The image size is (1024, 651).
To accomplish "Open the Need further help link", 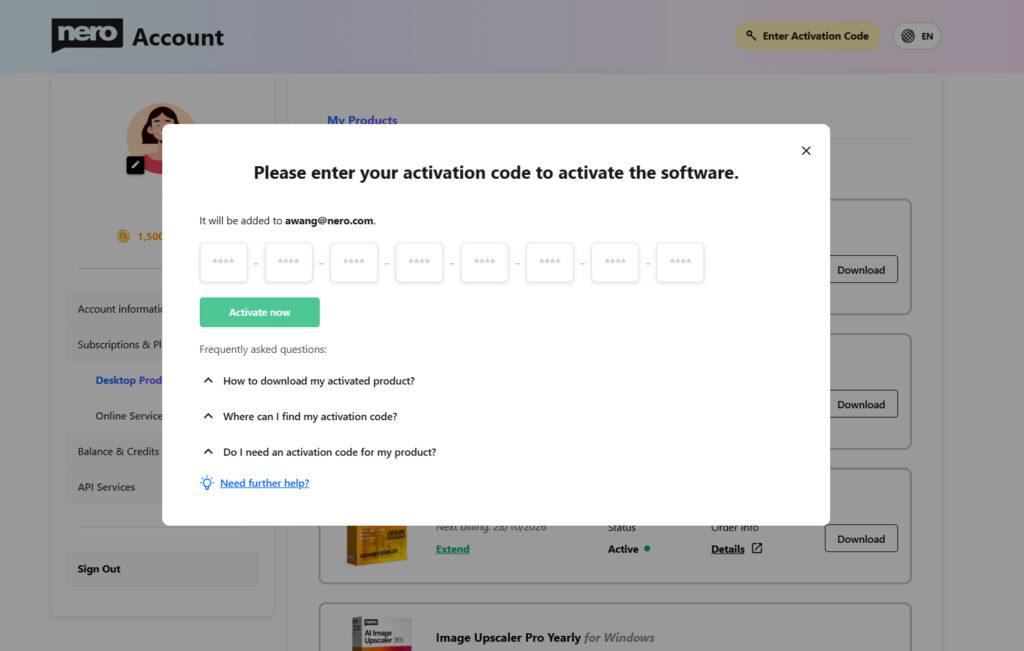I will tap(264, 482).
